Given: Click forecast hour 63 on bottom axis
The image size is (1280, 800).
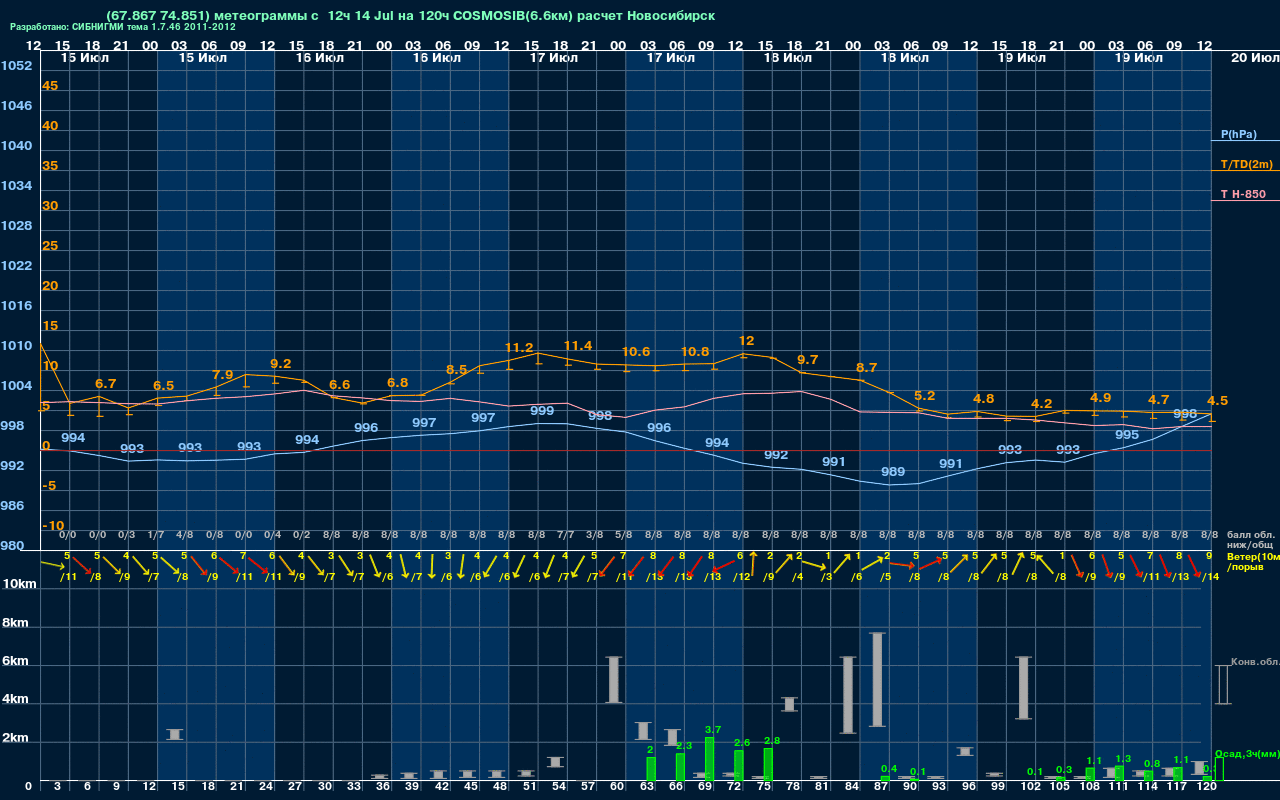Looking at the screenshot, I should point(647,787).
